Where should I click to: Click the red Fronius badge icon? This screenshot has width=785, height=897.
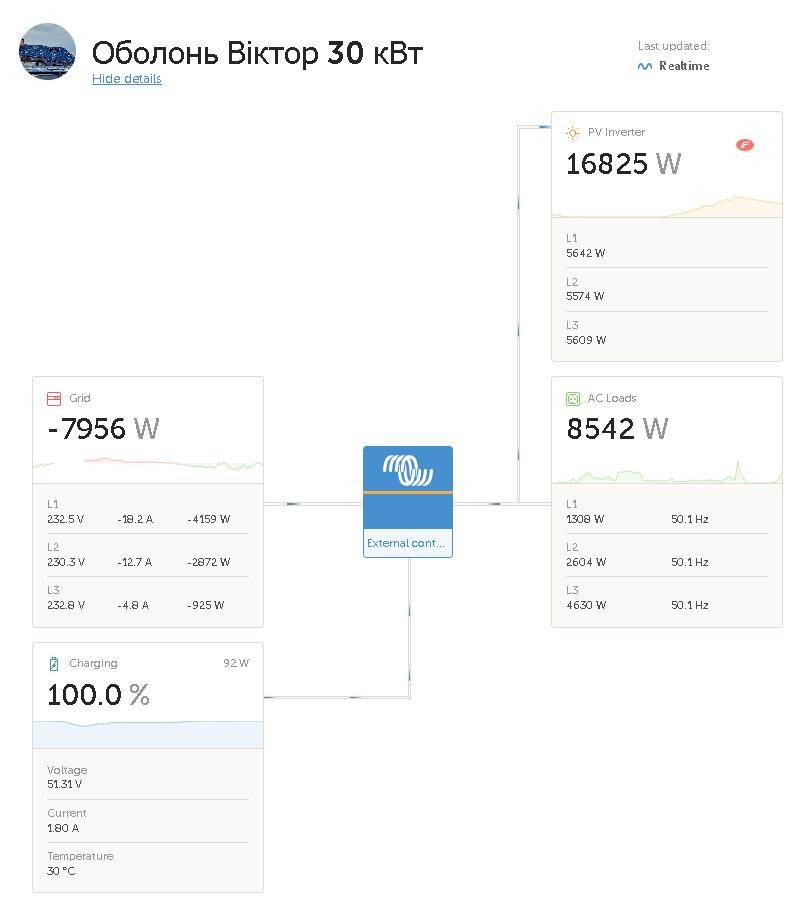coord(744,145)
